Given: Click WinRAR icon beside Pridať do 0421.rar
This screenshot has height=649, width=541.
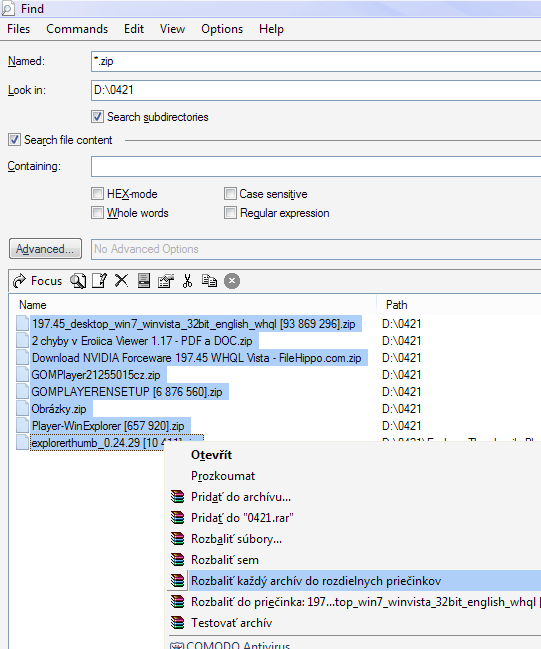Looking at the screenshot, I should pyautogui.click(x=178, y=518).
